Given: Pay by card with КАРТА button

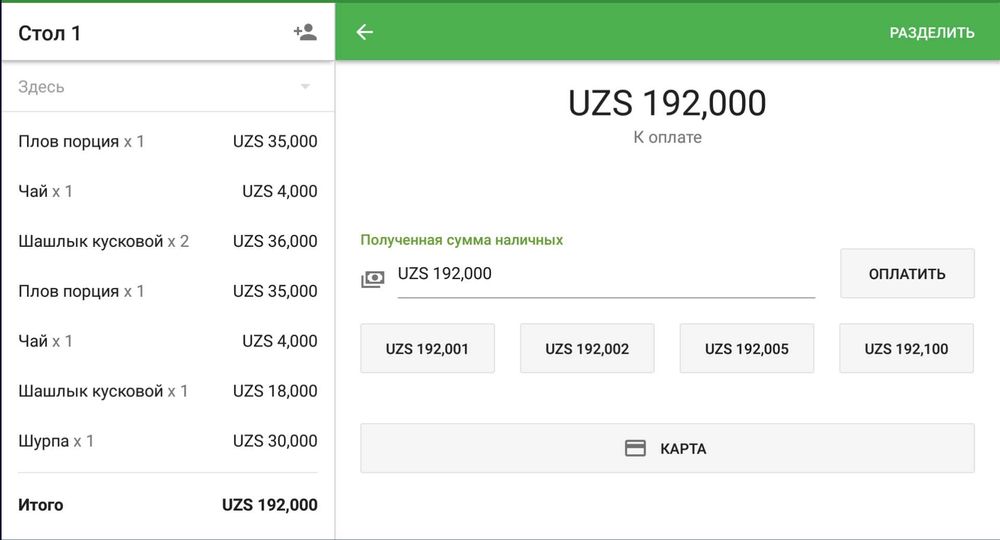Looking at the screenshot, I should 667,448.
